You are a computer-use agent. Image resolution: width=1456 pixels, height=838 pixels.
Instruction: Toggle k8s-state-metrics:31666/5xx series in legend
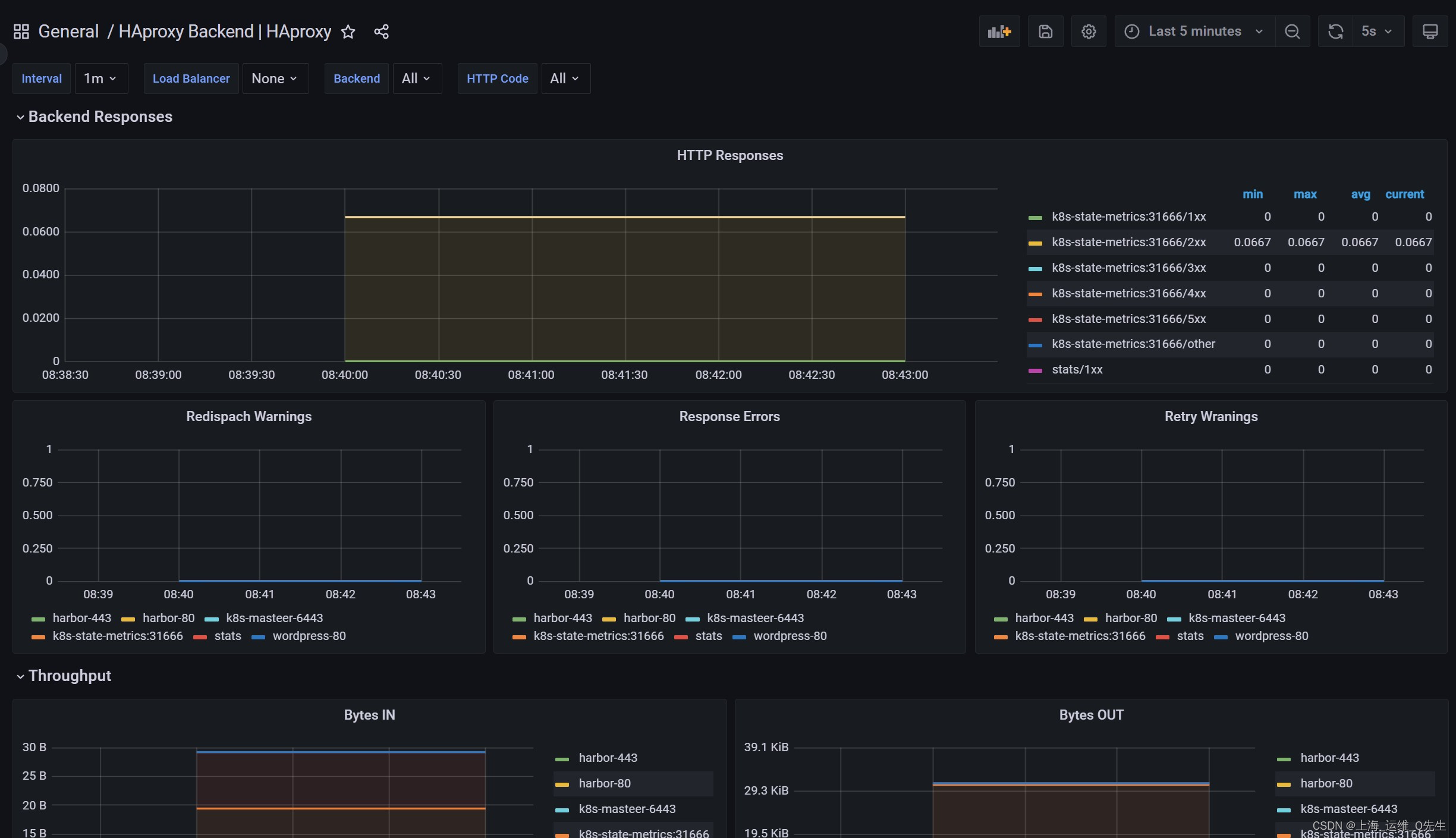point(1128,319)
